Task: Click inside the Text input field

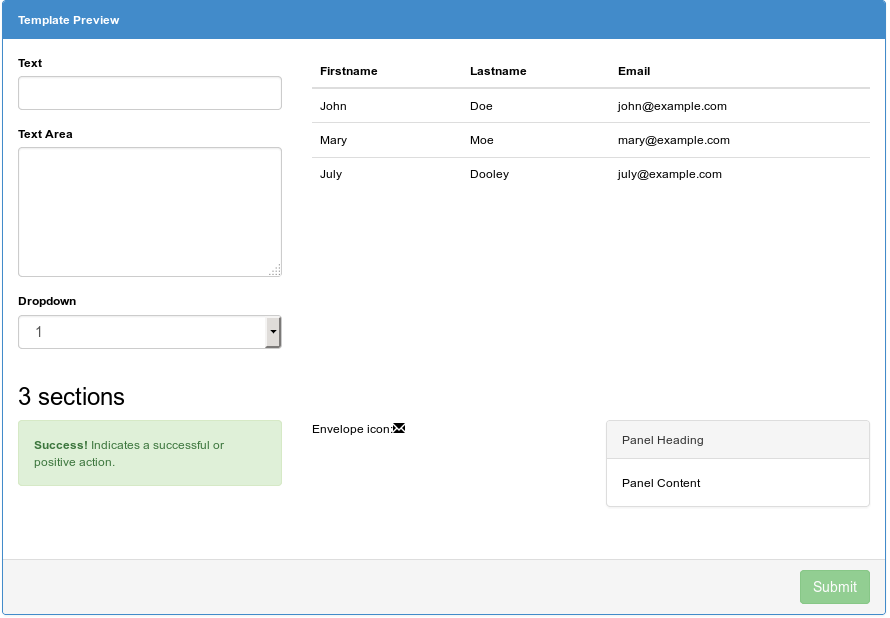Action: (149, 92)
